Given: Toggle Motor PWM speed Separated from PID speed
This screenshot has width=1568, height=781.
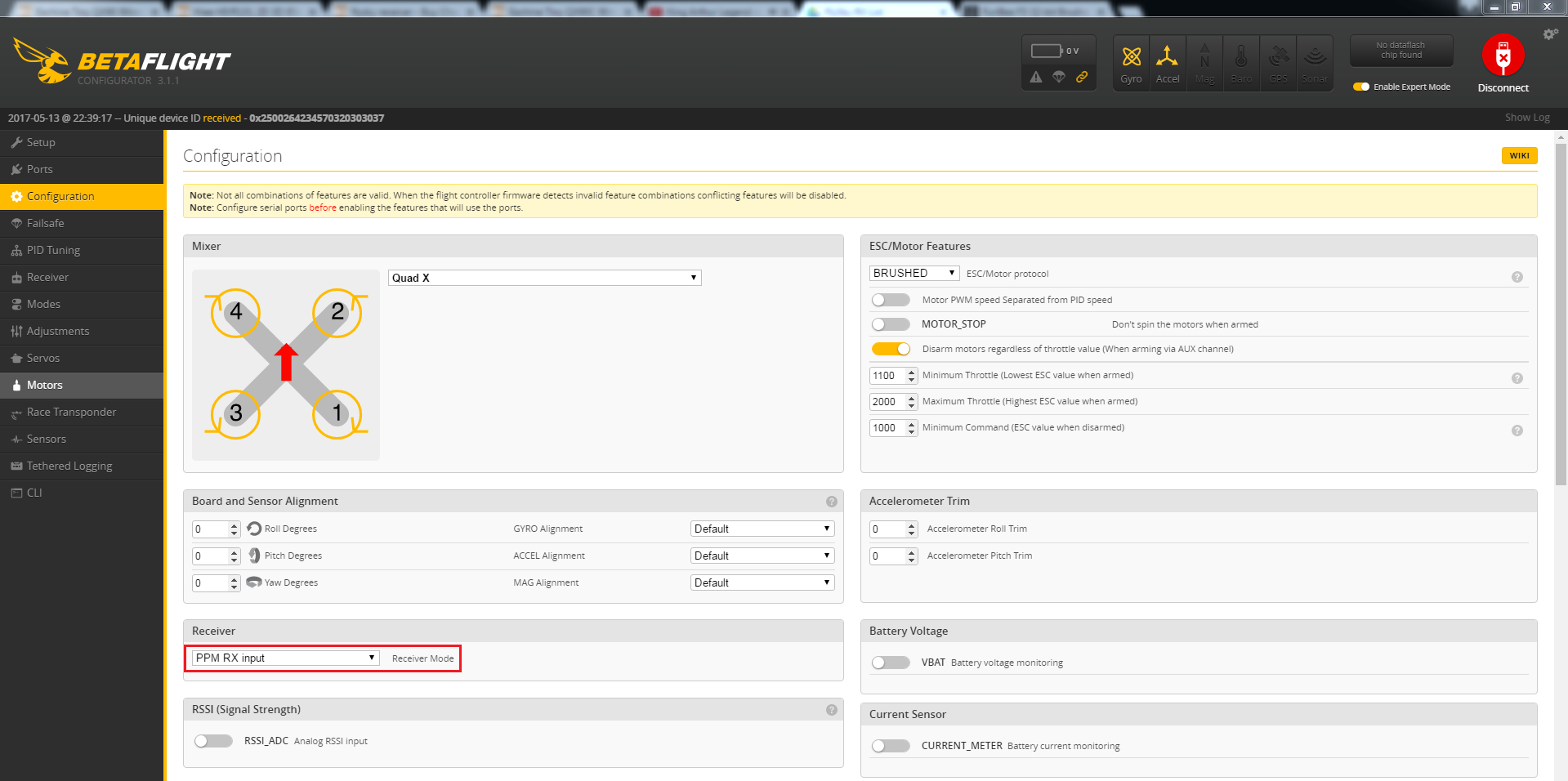Looking at the screenshot, I should click(x=891, y=300).
